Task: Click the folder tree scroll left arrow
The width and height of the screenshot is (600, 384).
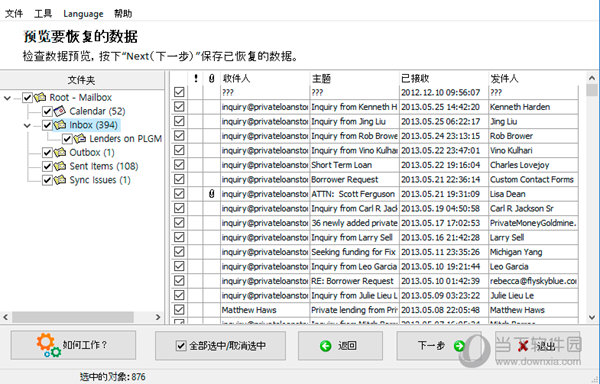Action: 5,317
